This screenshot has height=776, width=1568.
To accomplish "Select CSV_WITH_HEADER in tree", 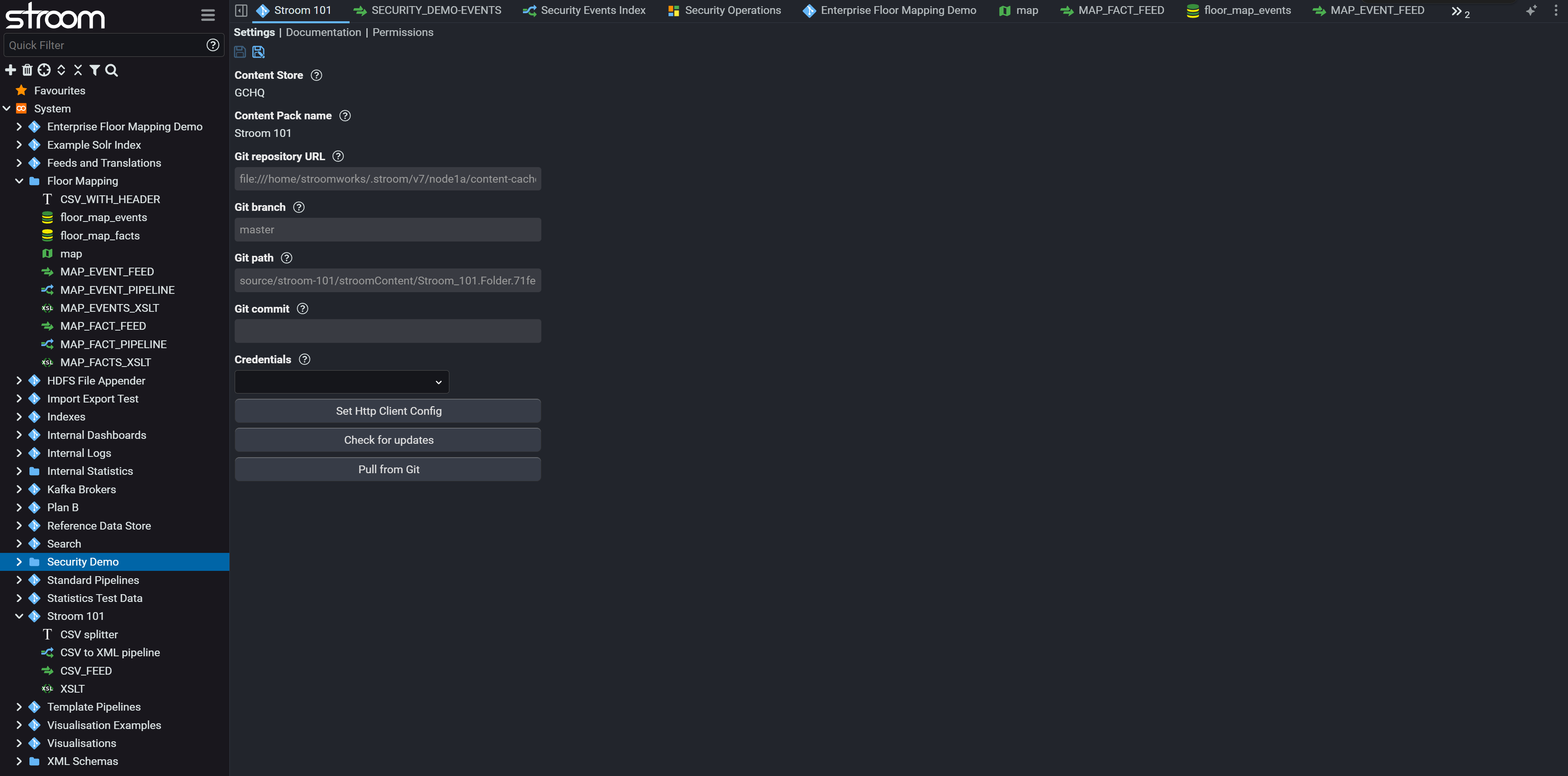I will [110, 199].
